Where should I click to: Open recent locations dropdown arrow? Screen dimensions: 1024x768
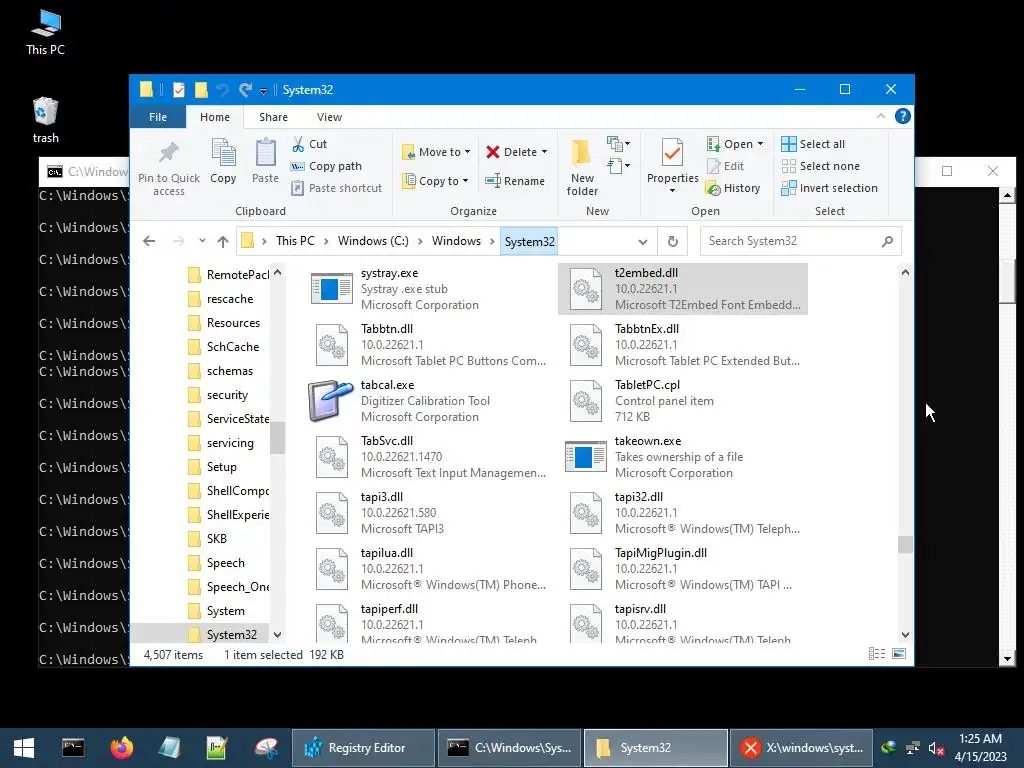point(202,241)
